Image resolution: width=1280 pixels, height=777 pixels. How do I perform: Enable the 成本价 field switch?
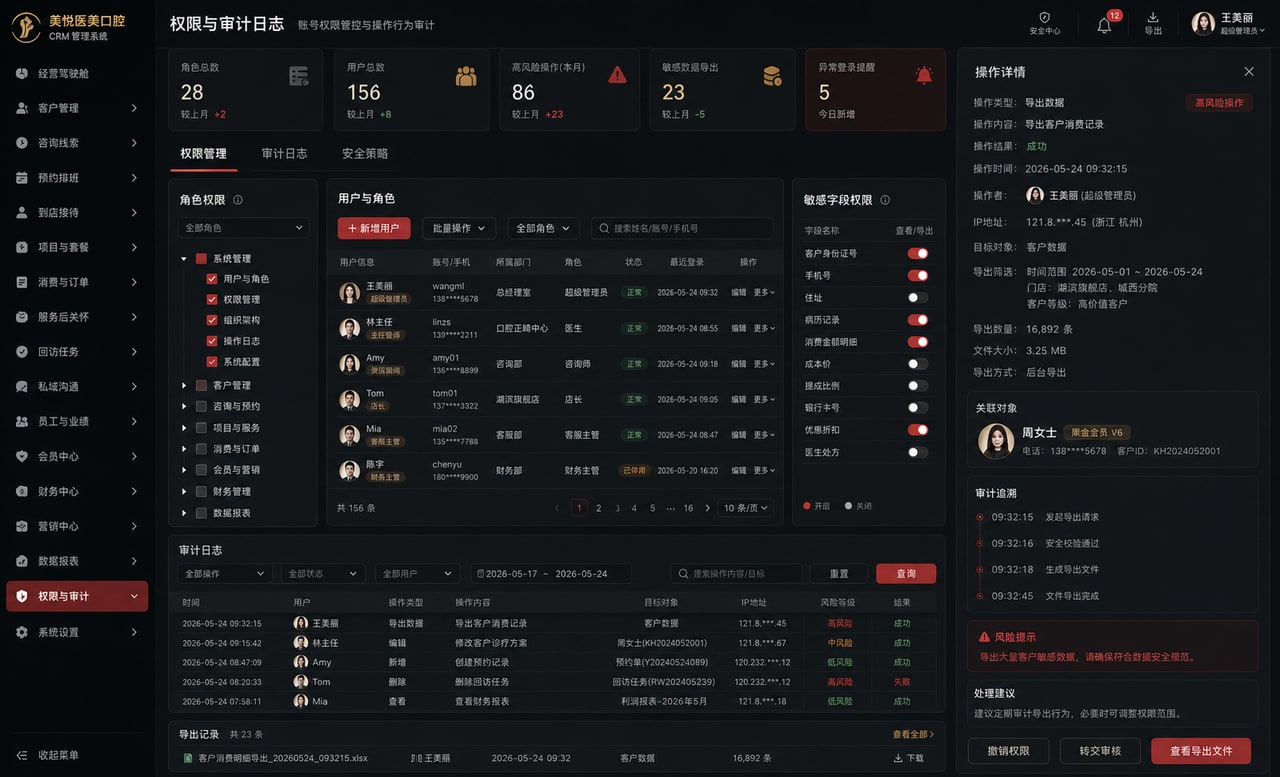(917, 364)
